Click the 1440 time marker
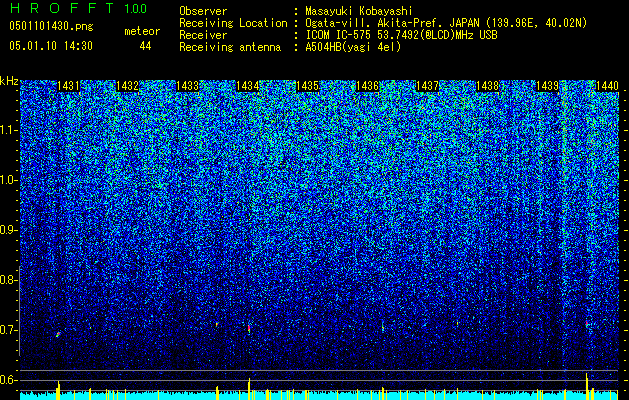 [x=607, y=86]
